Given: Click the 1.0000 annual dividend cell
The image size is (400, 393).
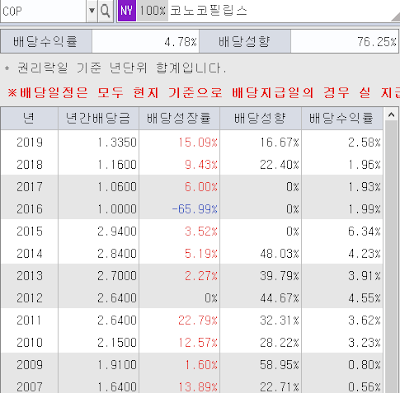Looking at the screenshot, I should pos(99,209).
